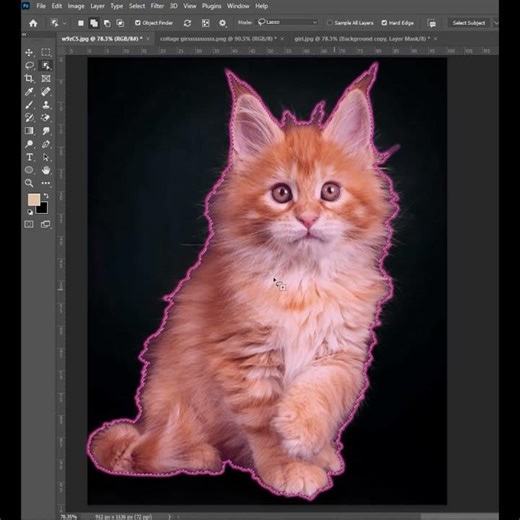The image size is (520, 520).
Task: Click Show All Objects icon
Action: pyautogui.click(x=206, y=23)
